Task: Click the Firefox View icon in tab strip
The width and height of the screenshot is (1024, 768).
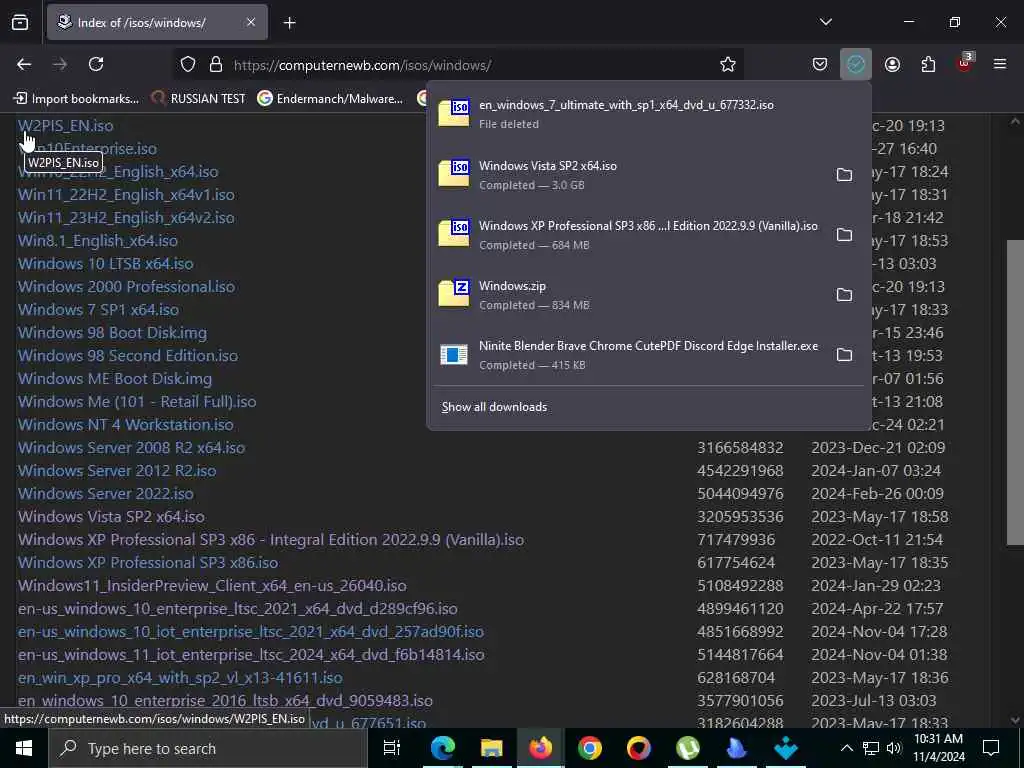Action: [20, 22]
